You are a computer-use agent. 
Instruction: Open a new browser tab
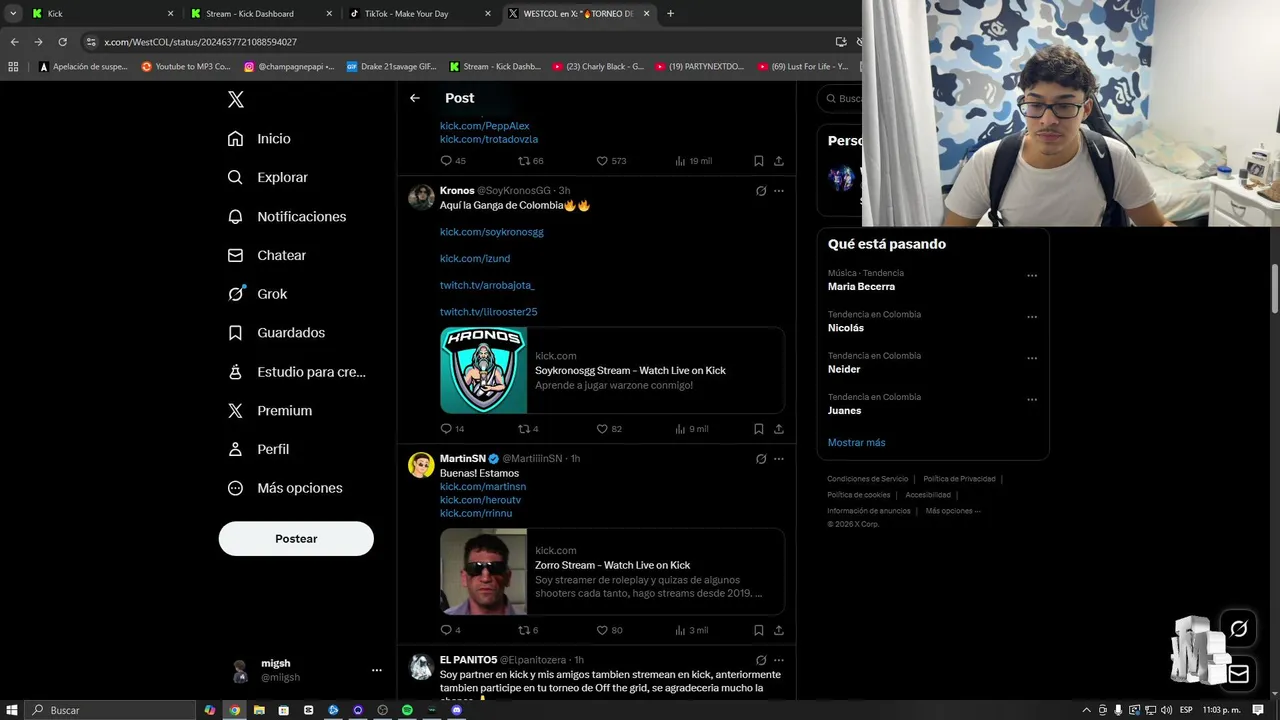[x=670, y=14]
